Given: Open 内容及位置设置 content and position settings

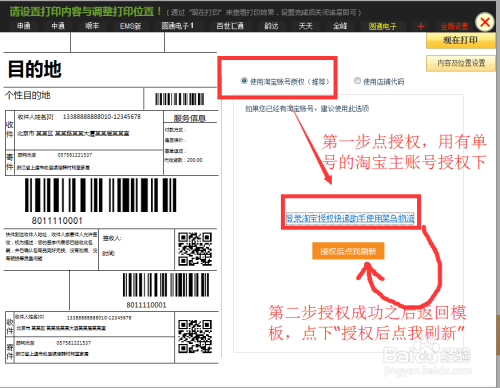Looking at the screenshot, I should [461, 63].
